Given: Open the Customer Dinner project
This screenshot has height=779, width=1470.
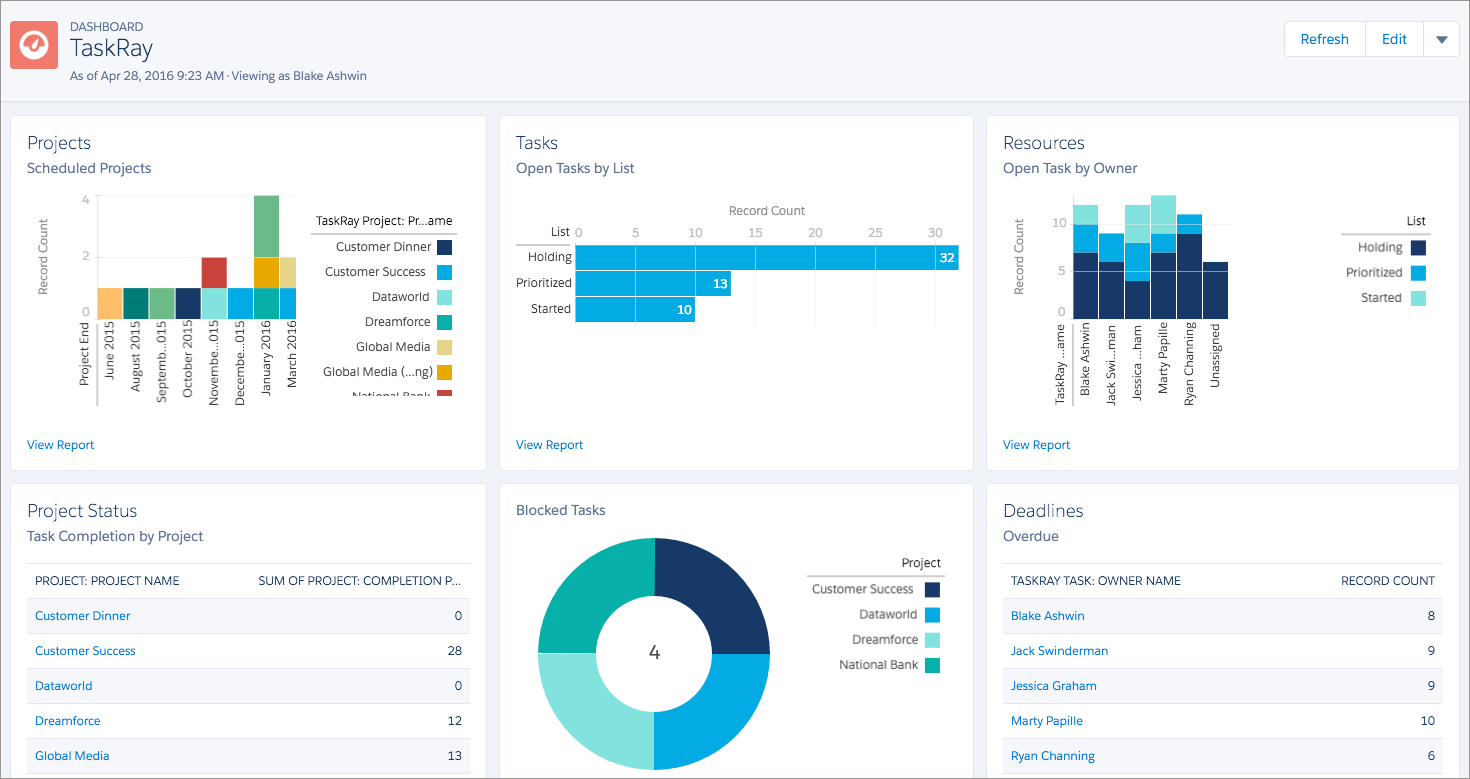Looking at the screenshot, I should (x=82, y=616).
